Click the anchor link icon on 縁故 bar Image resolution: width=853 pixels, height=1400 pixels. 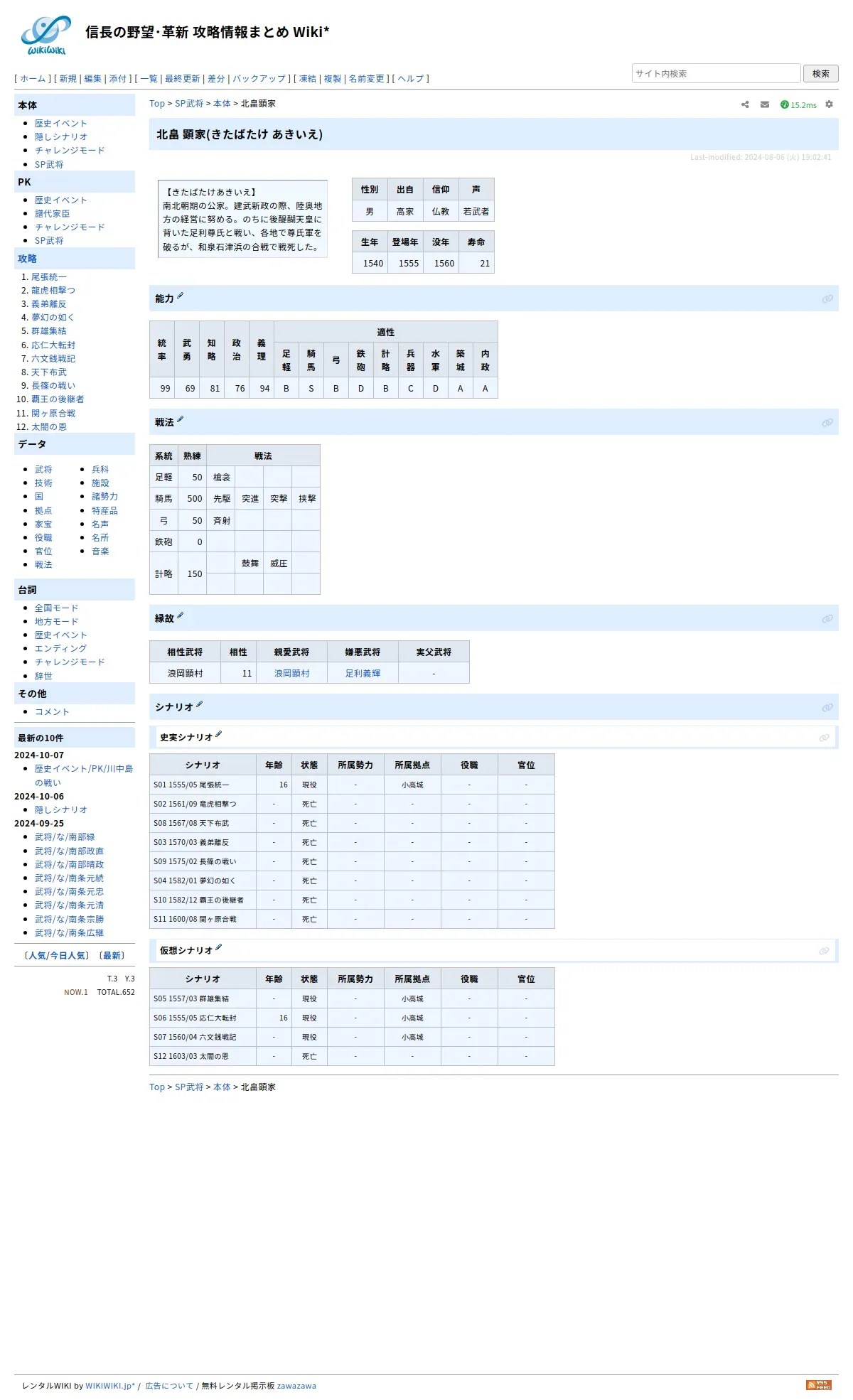827,619
